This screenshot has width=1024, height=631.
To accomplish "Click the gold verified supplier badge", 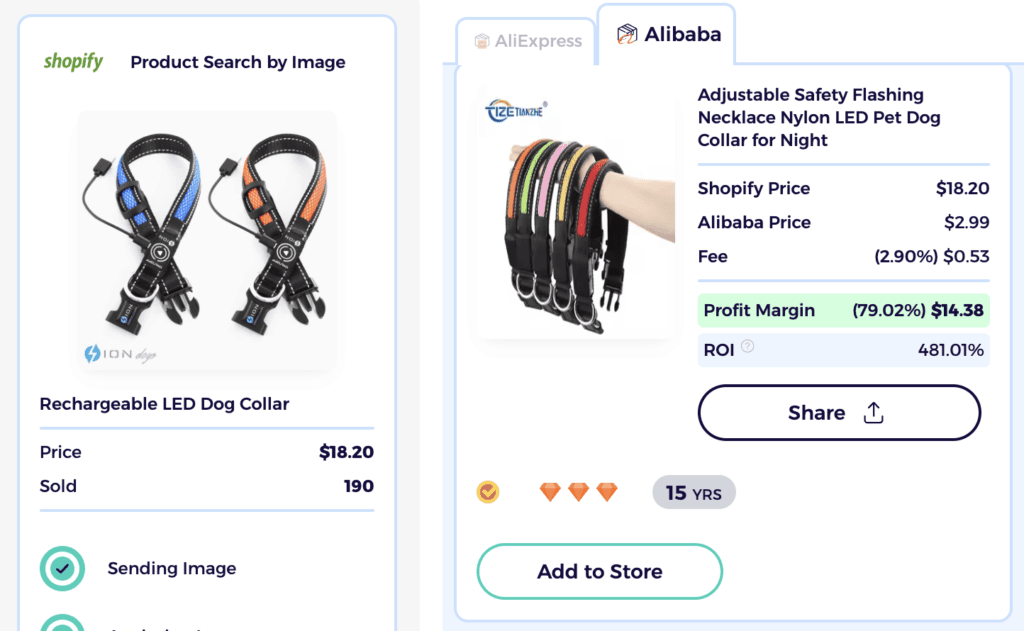I will click(x=488, y=492).
